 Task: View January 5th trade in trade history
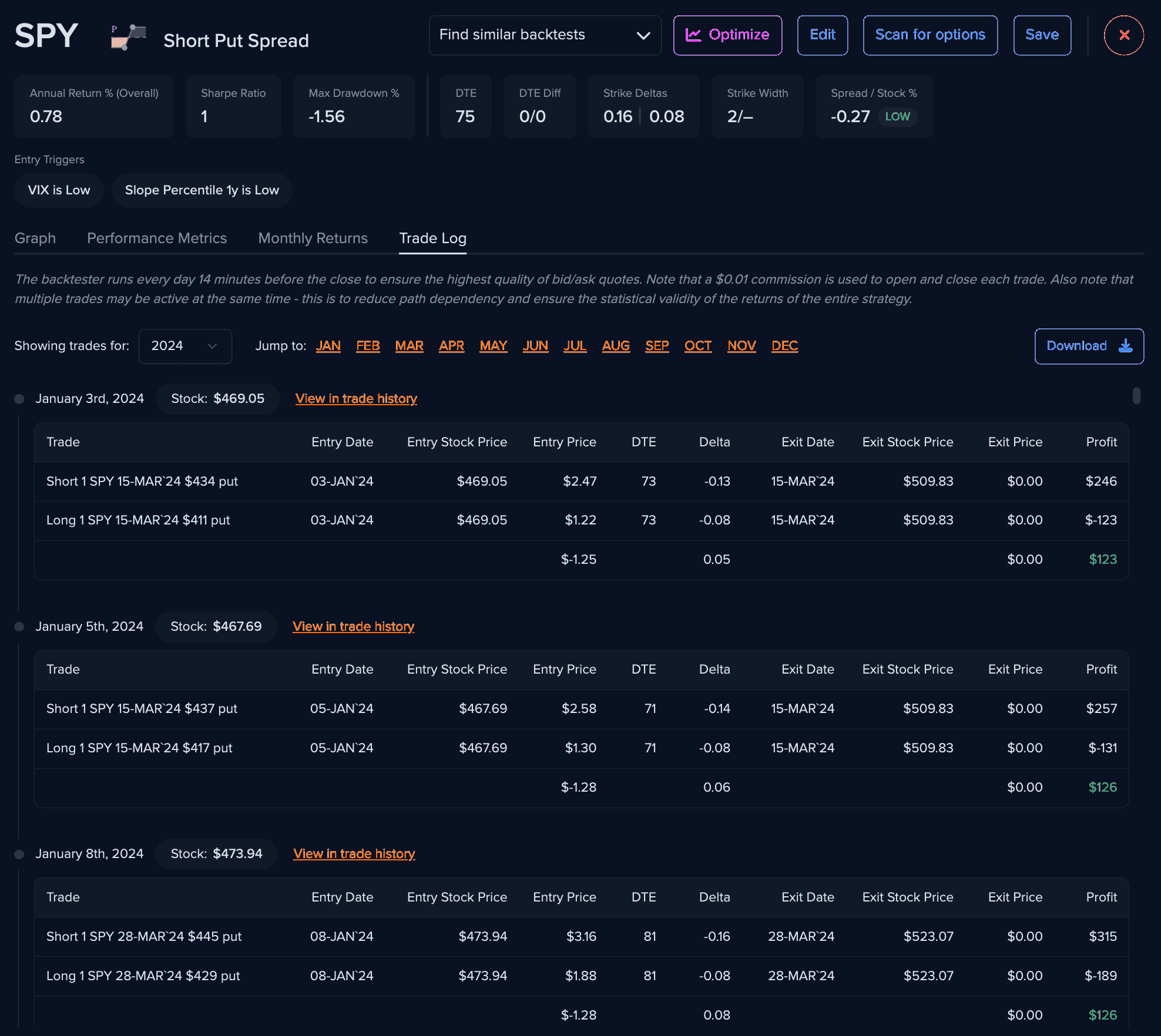click(x=353, y=627)
